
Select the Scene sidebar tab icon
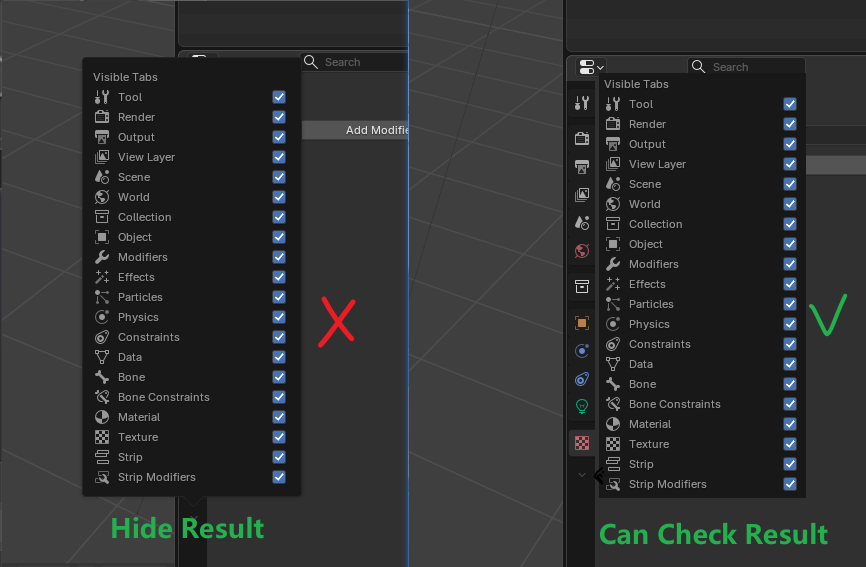click(582, 222)
